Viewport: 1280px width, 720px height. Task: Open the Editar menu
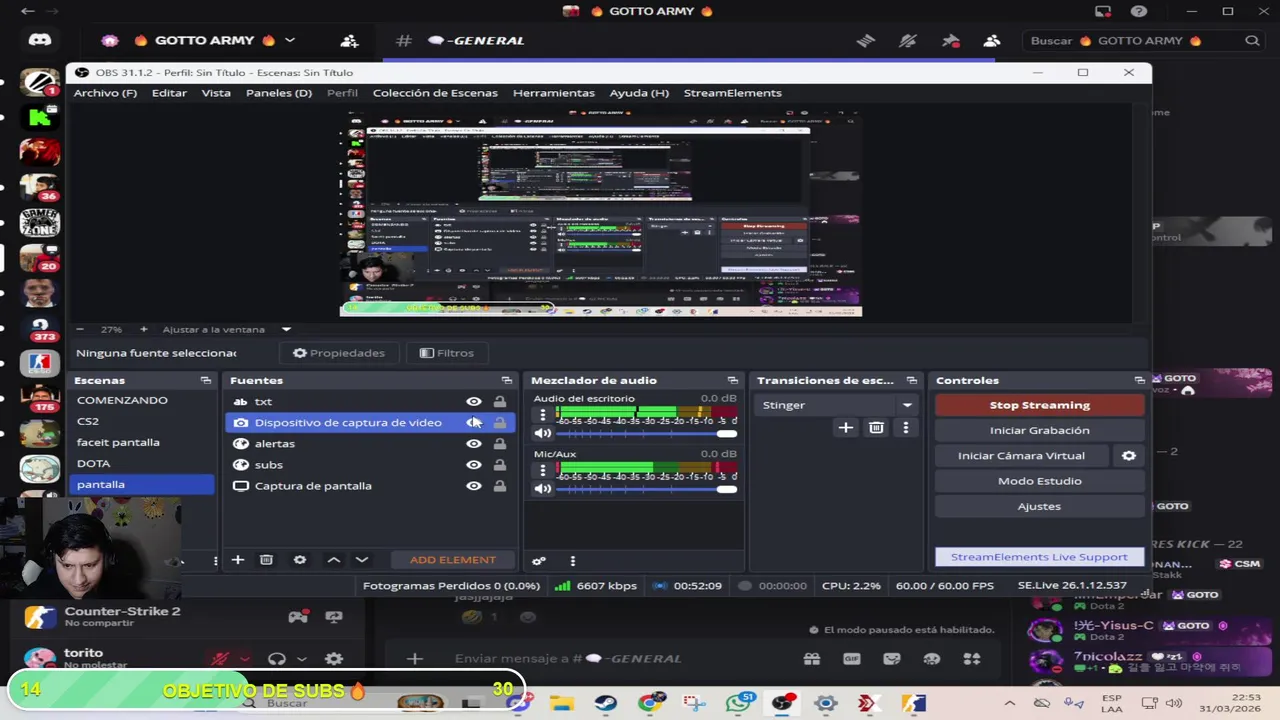169,93
